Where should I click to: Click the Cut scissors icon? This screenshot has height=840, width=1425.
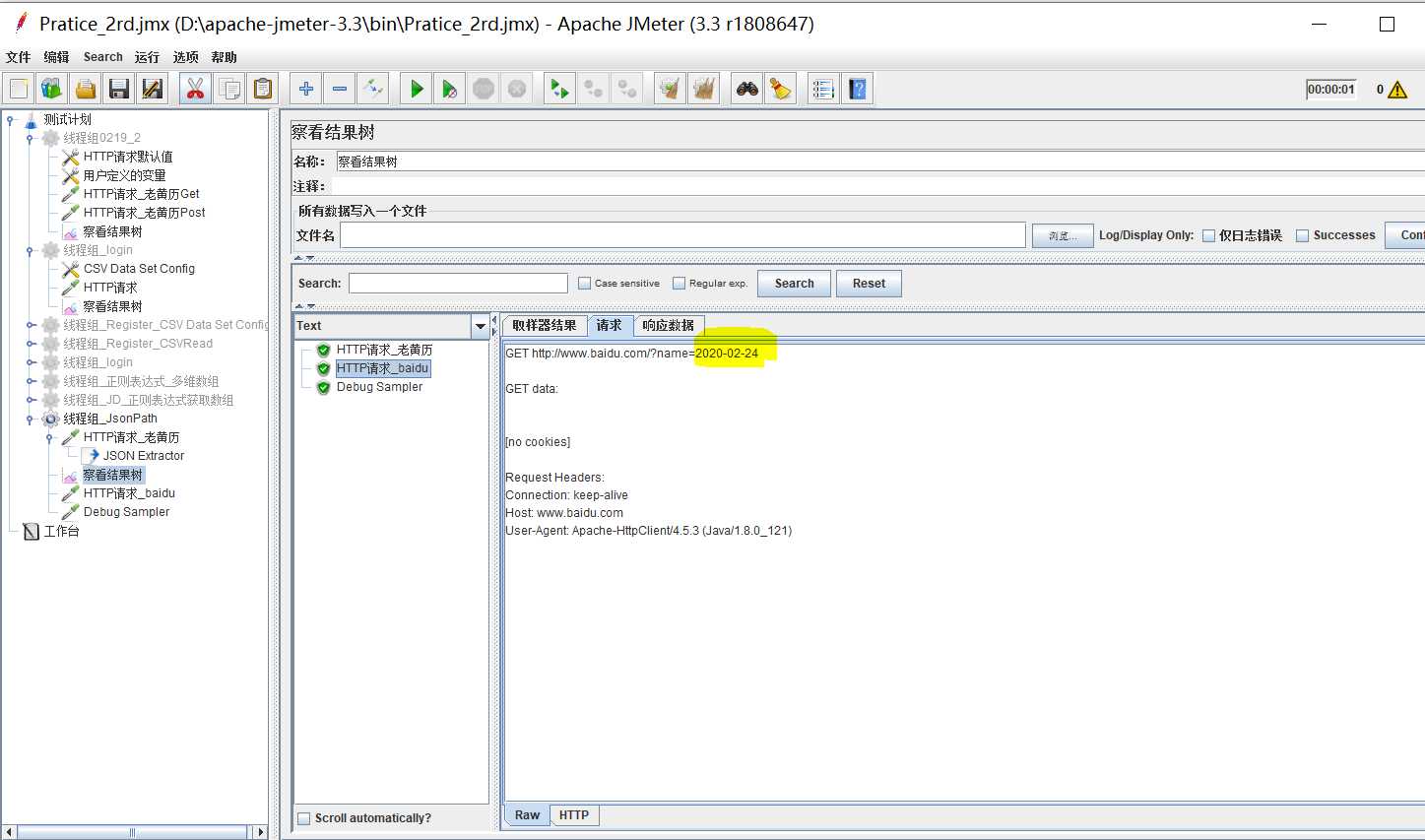195,89
